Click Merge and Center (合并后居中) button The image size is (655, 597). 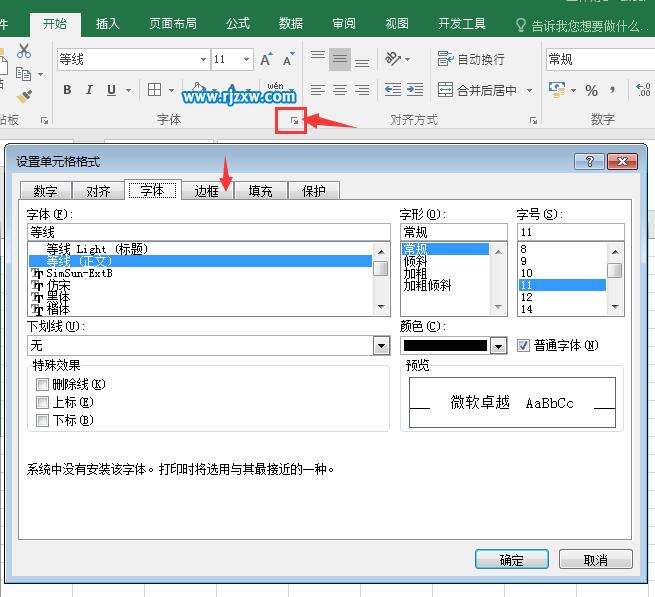click(x=477, y=90)
